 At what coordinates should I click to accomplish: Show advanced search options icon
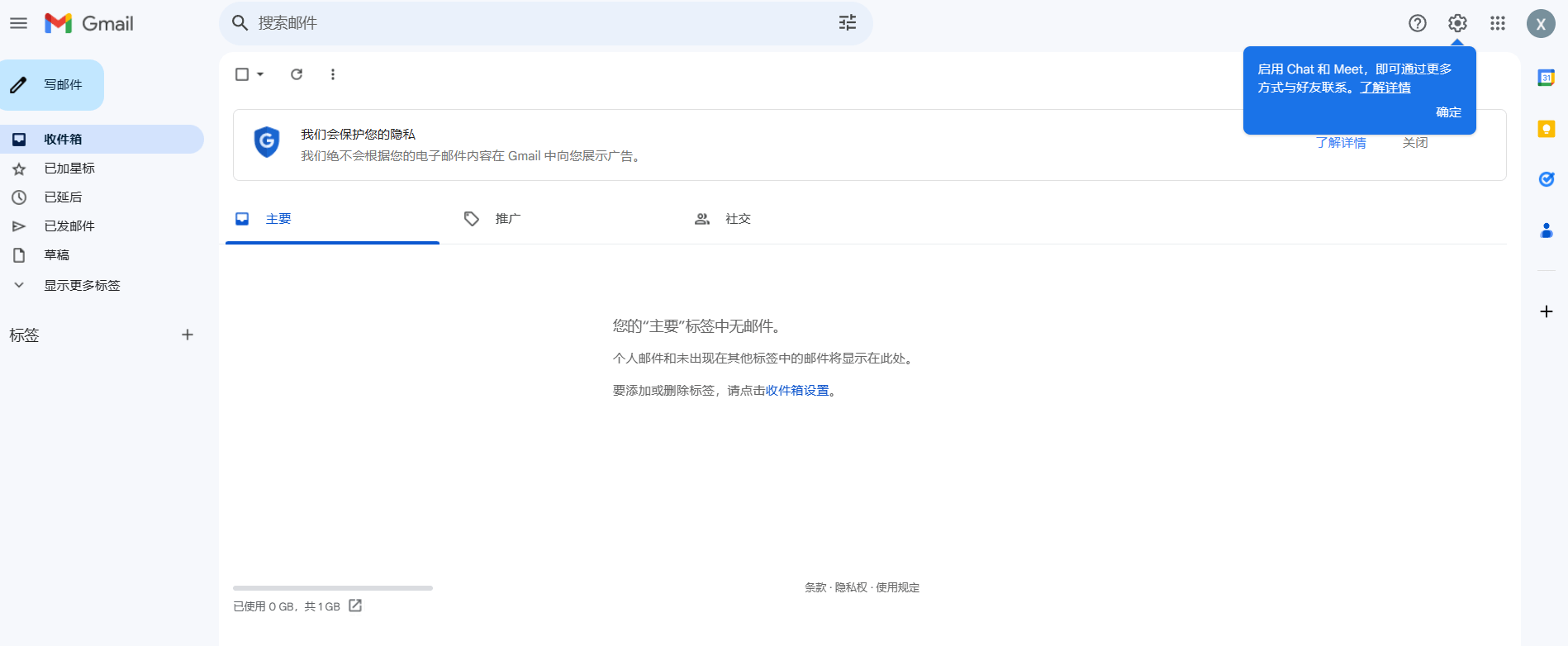click(848, 23)
